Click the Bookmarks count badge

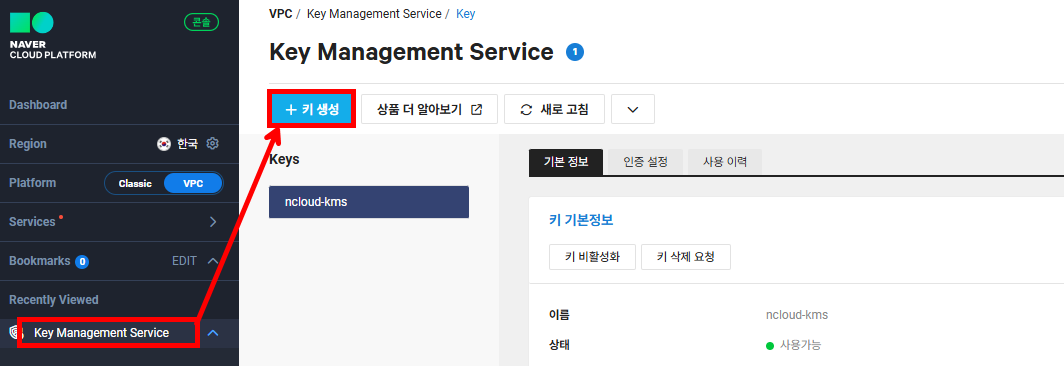click(82, 261)
